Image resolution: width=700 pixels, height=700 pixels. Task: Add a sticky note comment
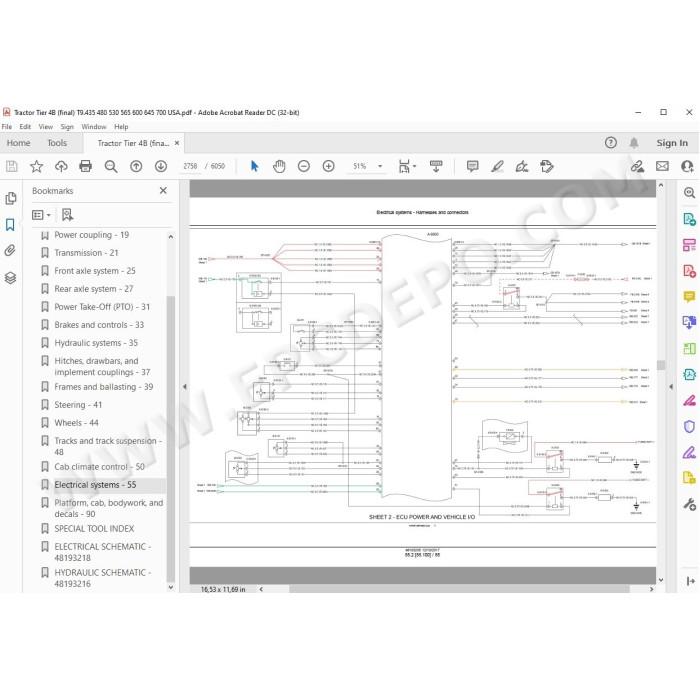[472, 167]
